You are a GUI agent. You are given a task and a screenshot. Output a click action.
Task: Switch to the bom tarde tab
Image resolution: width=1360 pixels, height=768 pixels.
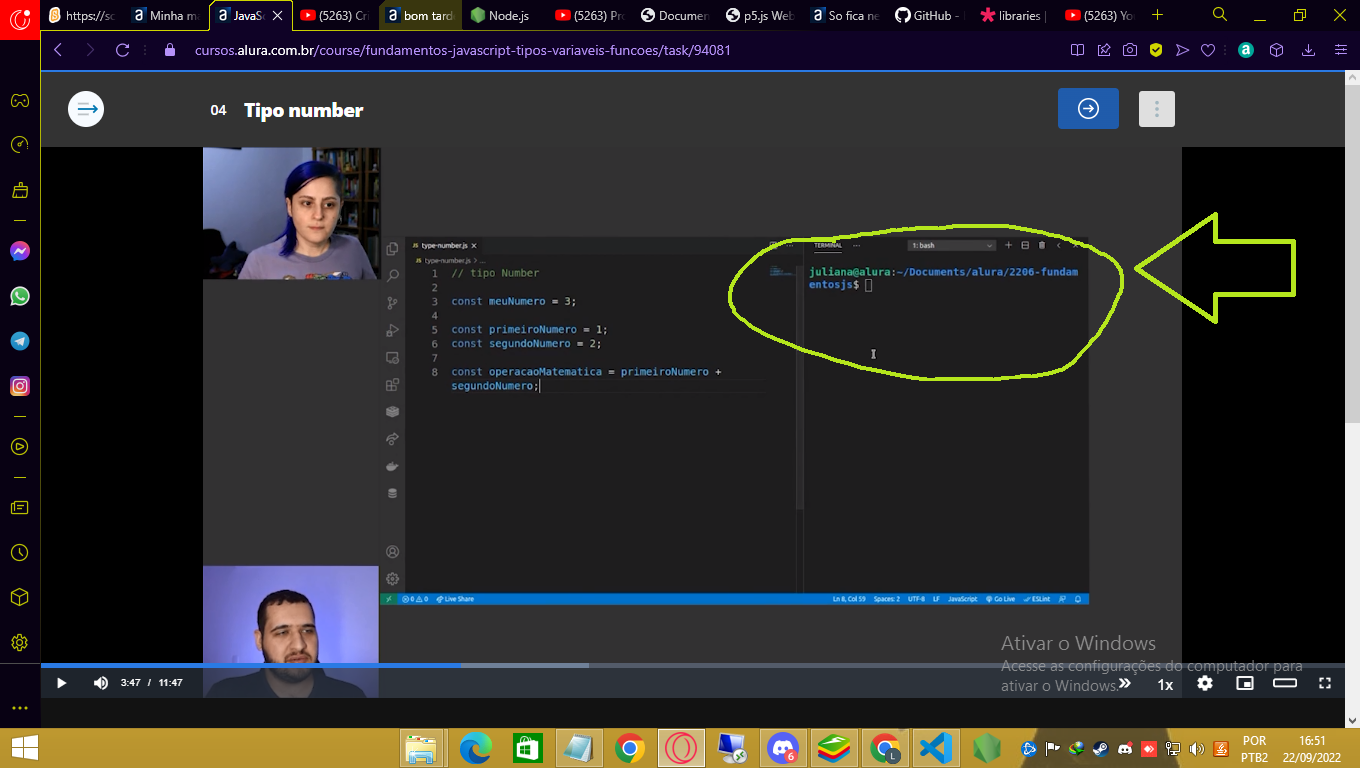(422, 15)
